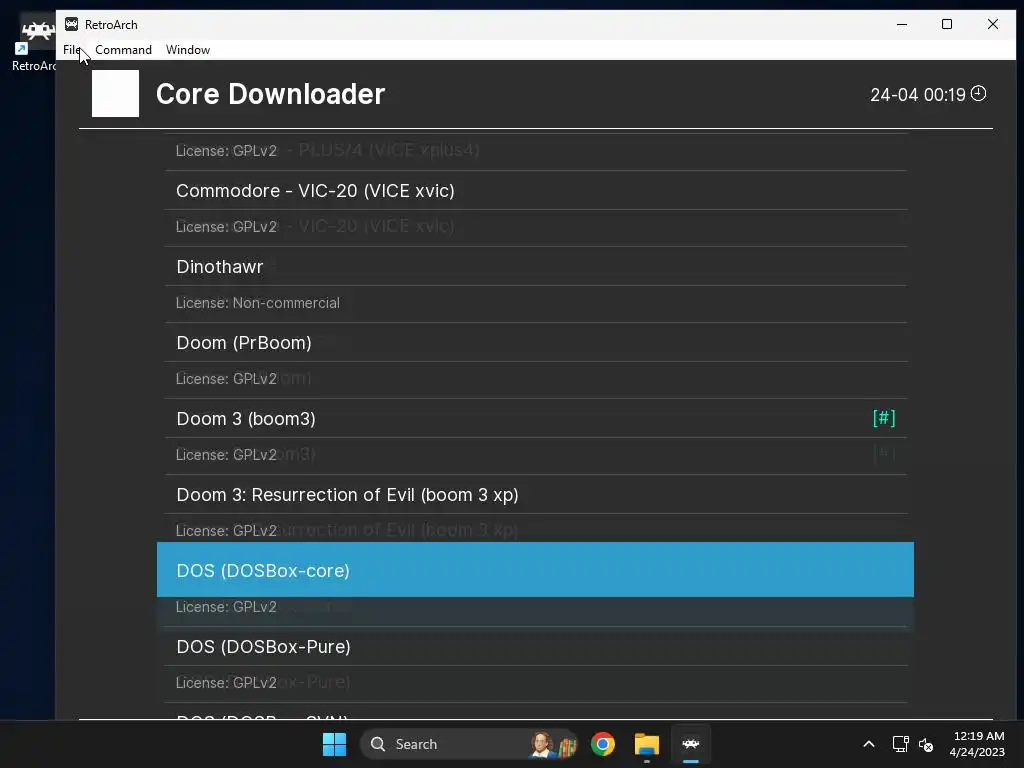Open the RetroArch desktop shortcut
This screenshot has height=768, width=1024.
click(x=33, y=44)
